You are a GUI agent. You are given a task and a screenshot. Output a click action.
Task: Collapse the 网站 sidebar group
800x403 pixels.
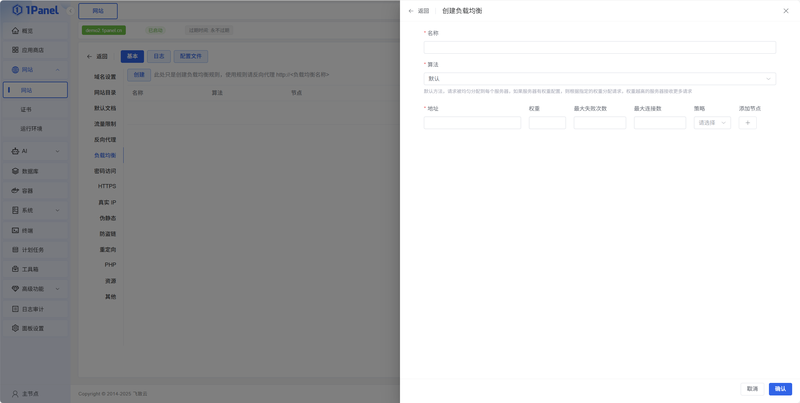[57, 70]
